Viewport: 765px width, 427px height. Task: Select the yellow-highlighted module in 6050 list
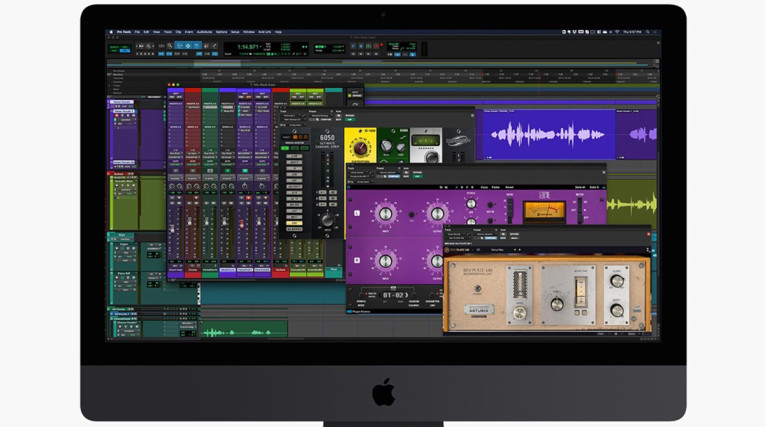[x=294, y=223]
